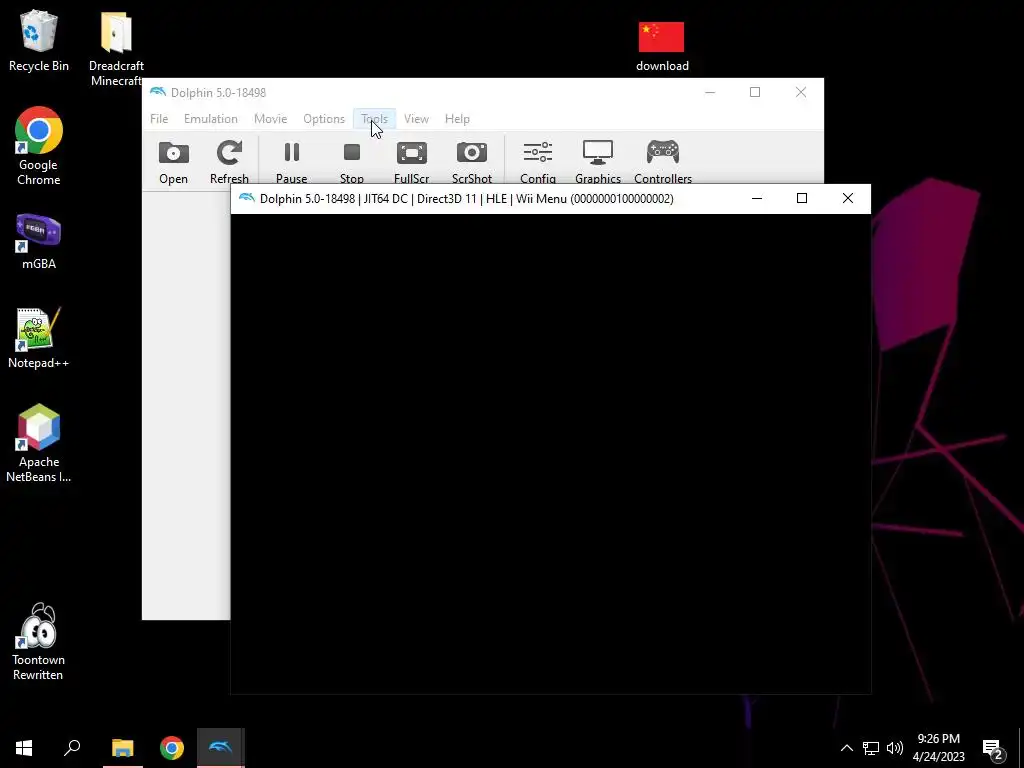Show hidden system tray icons
Image resolution: width=1024 pixels, height=768 pixels.
846,748
